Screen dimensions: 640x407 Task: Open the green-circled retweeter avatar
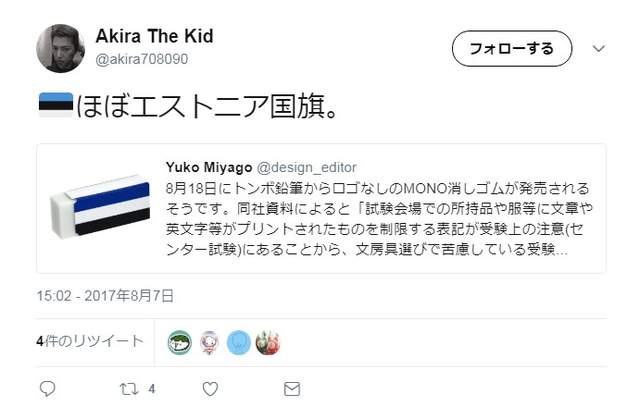[180, 342]
